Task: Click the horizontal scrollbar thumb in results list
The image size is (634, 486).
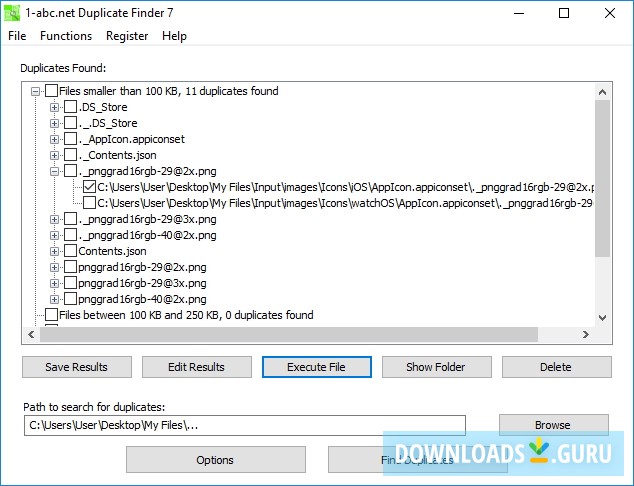Action: 289,334
